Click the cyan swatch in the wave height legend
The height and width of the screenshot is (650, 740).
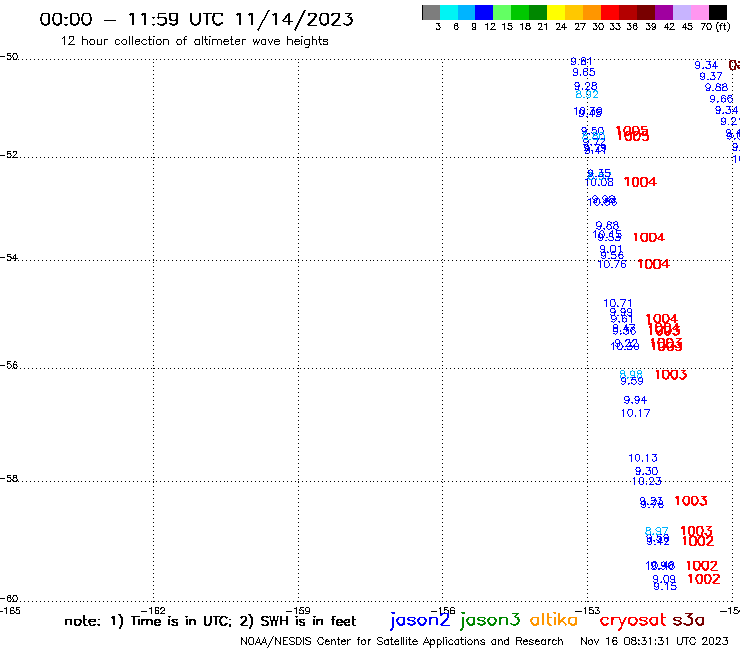[449, 12]
